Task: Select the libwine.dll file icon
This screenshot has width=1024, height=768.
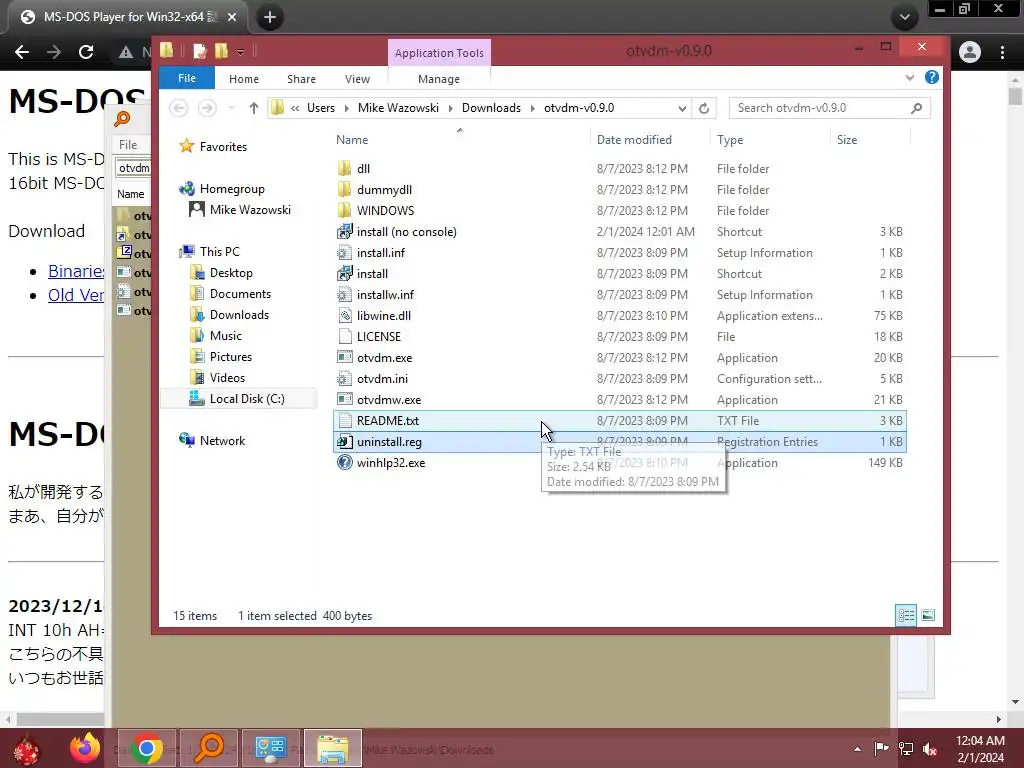Action: 345,315
